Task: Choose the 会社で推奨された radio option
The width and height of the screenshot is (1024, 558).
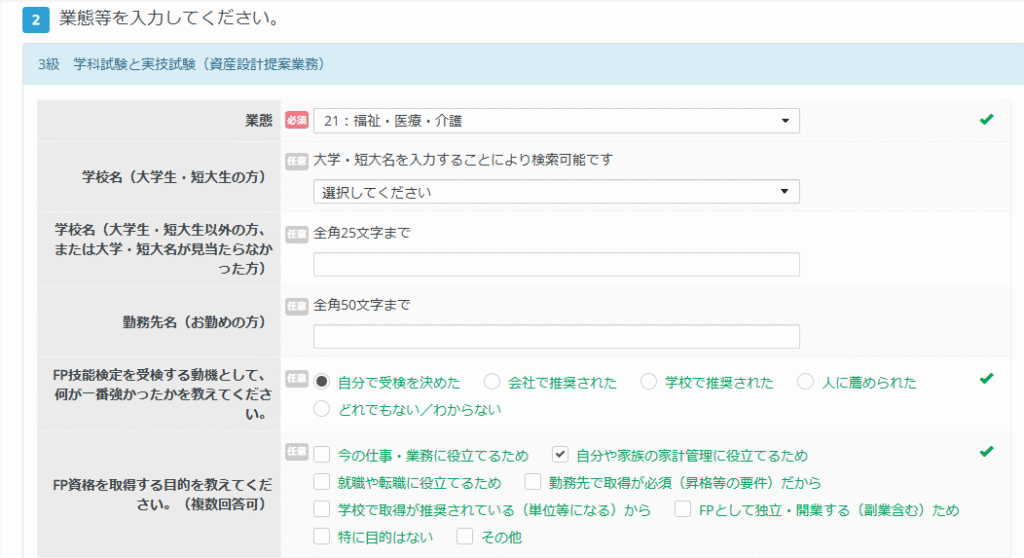Action: tap(492, 381)
